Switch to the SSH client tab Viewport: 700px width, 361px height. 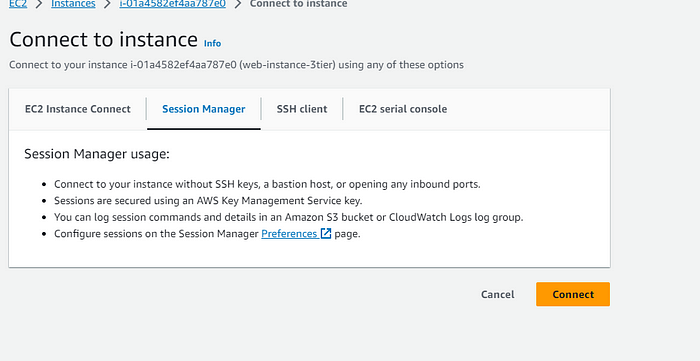[x=302, y=109]
